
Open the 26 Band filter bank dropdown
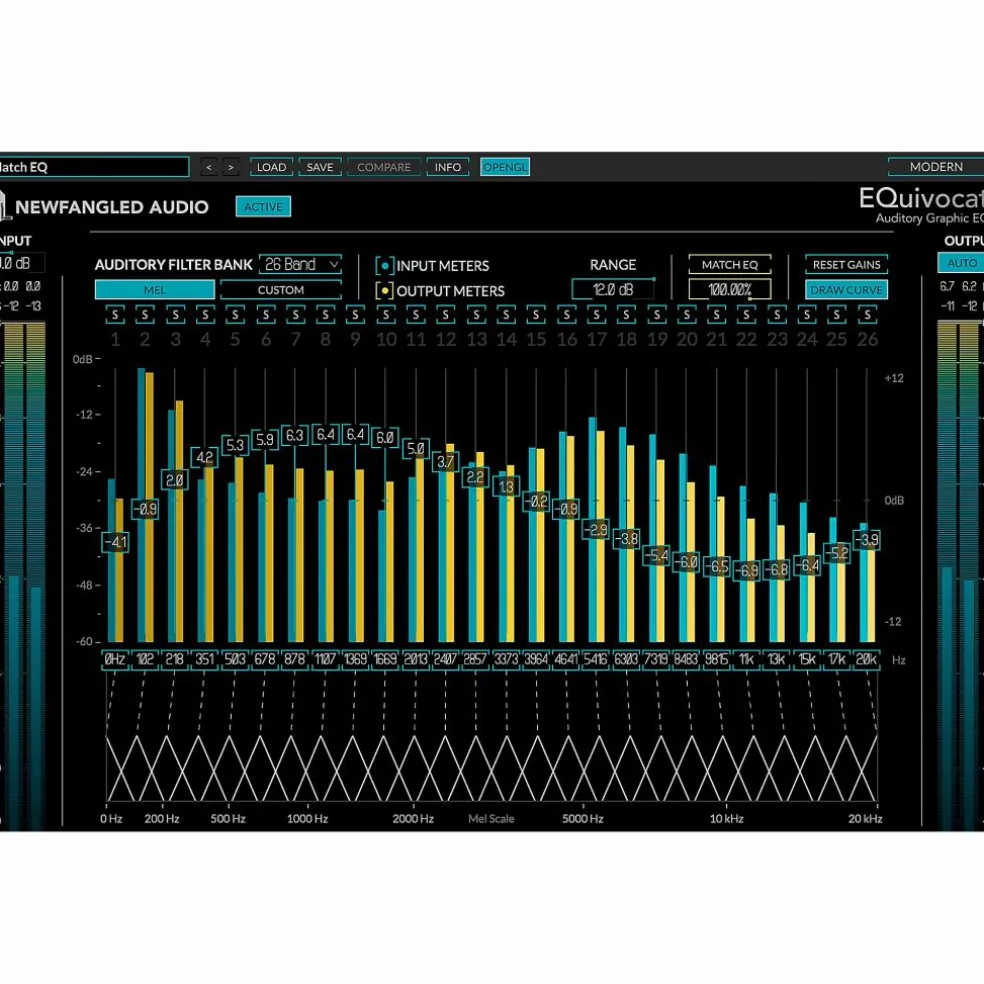point(301,264)
